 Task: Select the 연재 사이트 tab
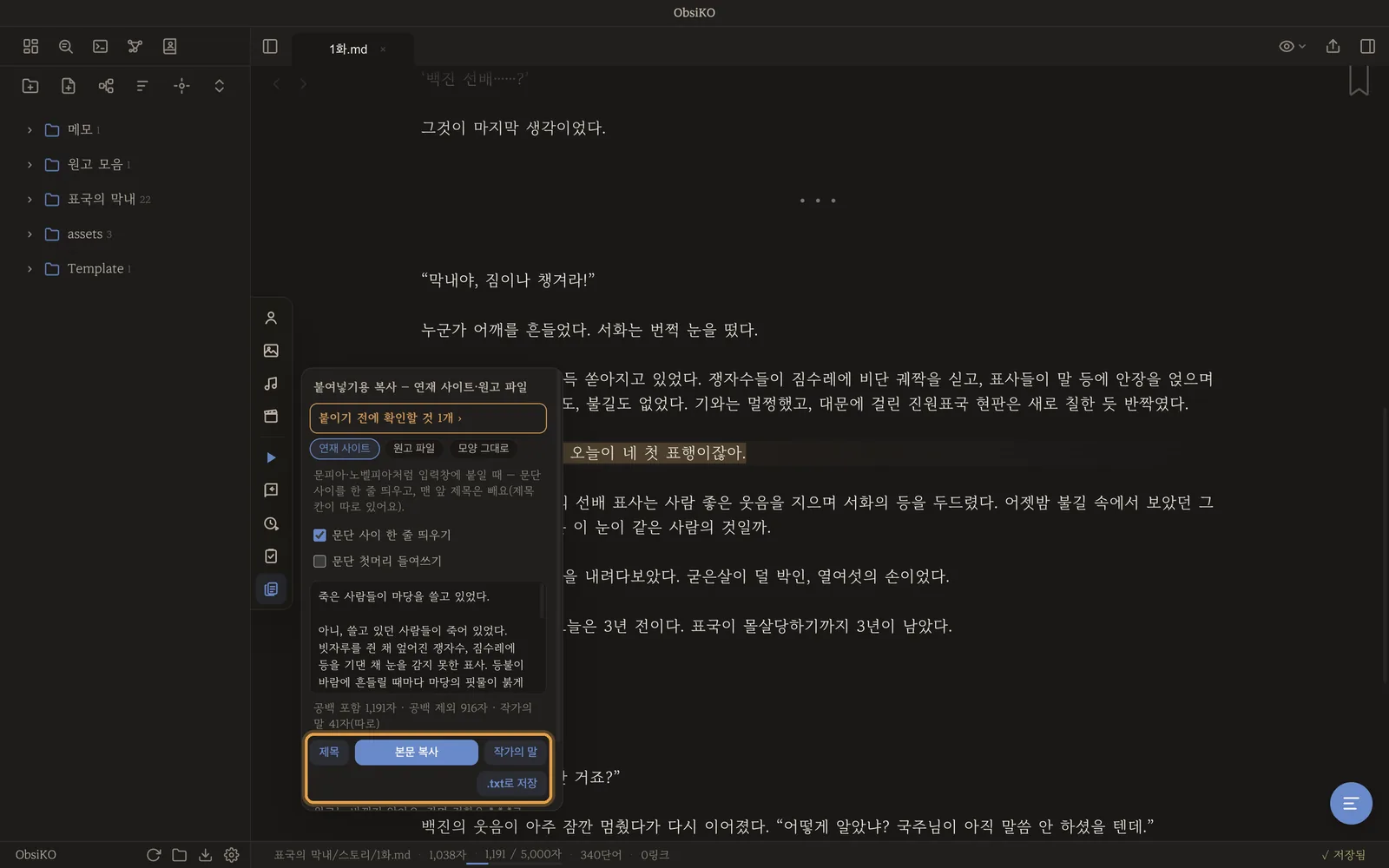pos(345,449)
